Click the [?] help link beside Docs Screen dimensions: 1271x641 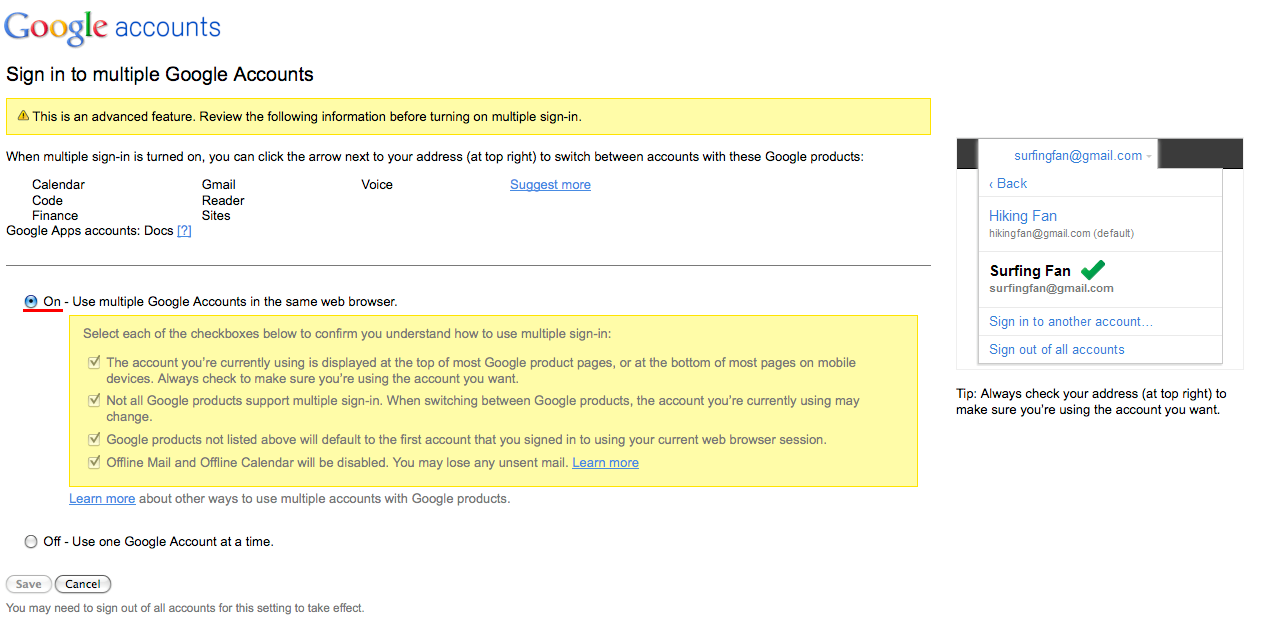click(x=184, y=231)
